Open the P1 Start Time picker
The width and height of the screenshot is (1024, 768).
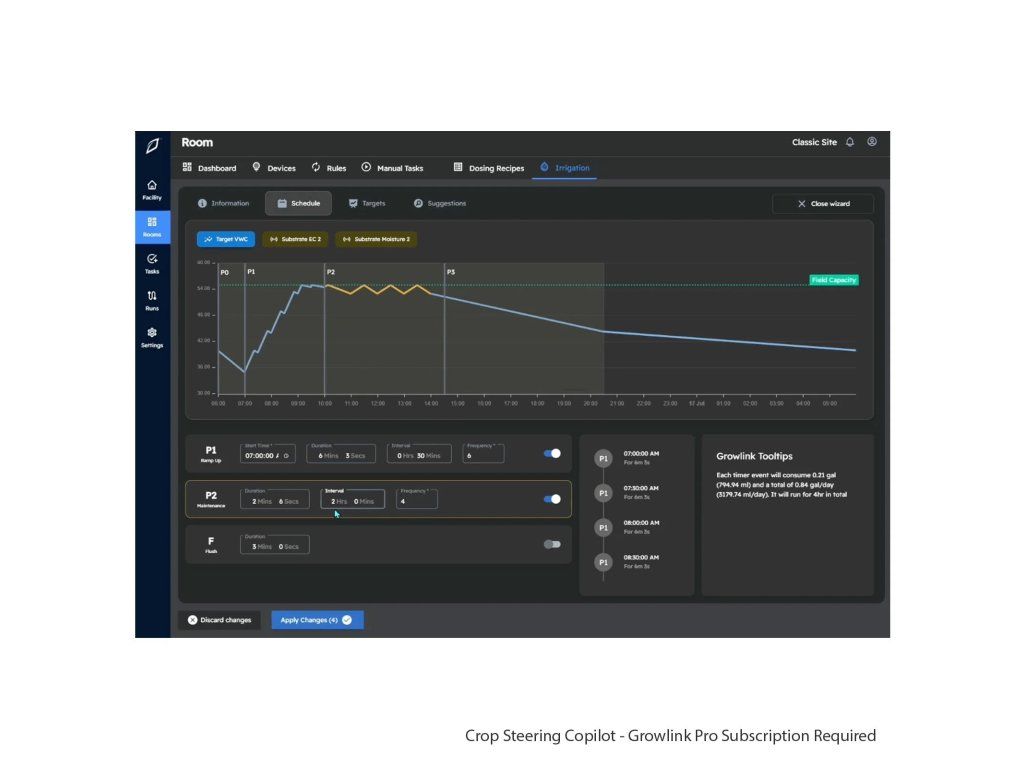click(268, 454)
